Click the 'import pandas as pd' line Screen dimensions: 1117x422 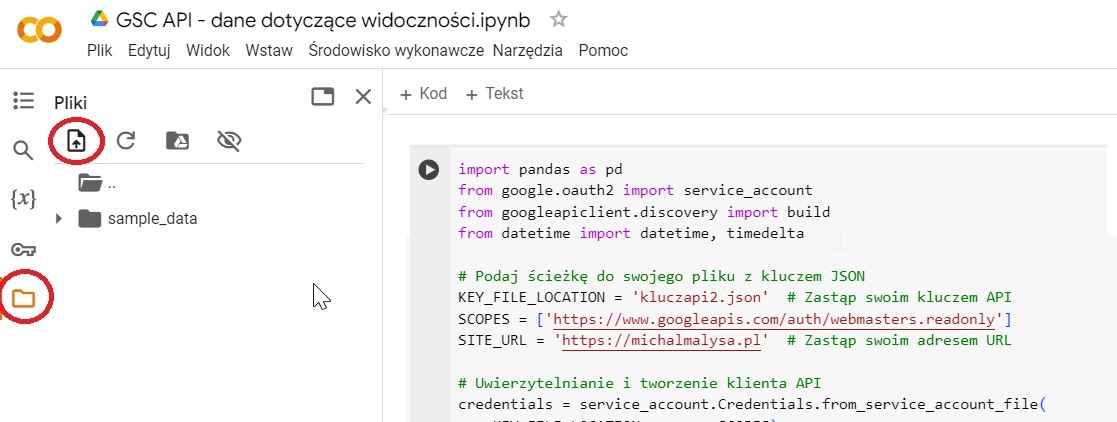point(541,170)
